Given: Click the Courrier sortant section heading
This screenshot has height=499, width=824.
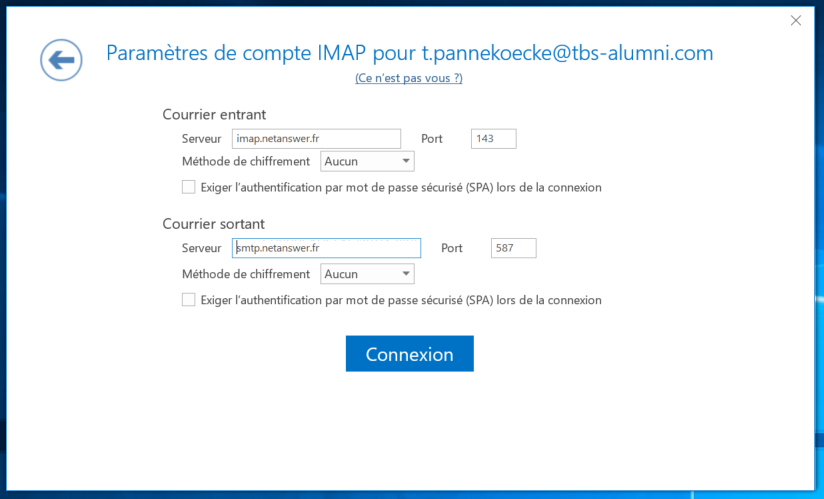Looking at the screenshot, I should [x=213, y=224].
